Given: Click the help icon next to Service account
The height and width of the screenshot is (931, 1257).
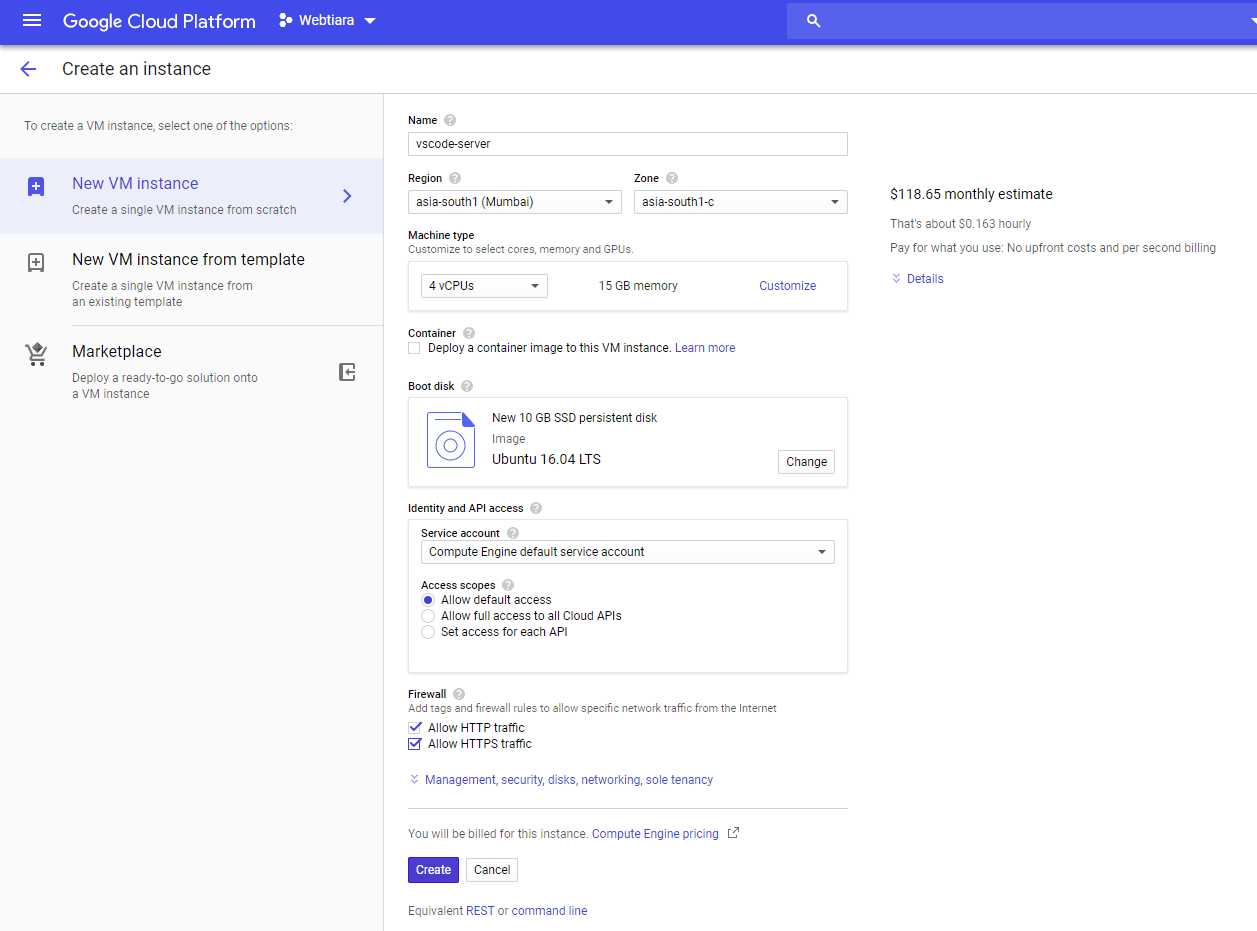Looking at the screenshot, I should tap(513, 533).
